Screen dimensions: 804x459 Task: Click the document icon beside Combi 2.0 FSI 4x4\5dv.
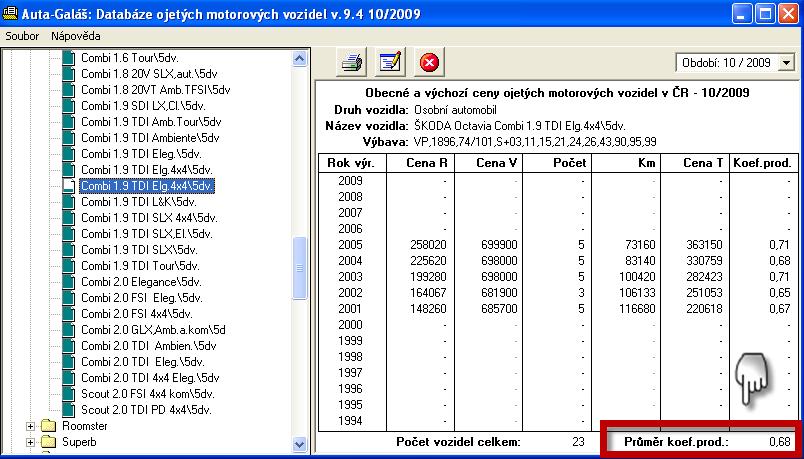click(68, 314)
